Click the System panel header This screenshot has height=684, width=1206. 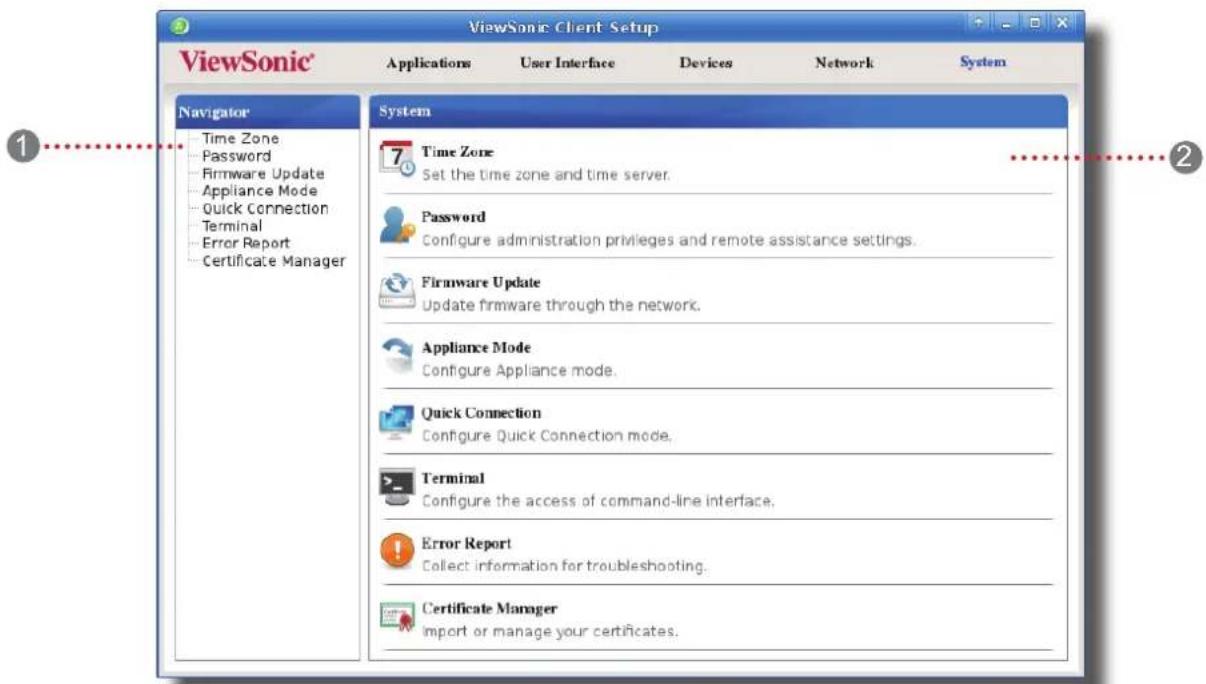coord(718,112)
